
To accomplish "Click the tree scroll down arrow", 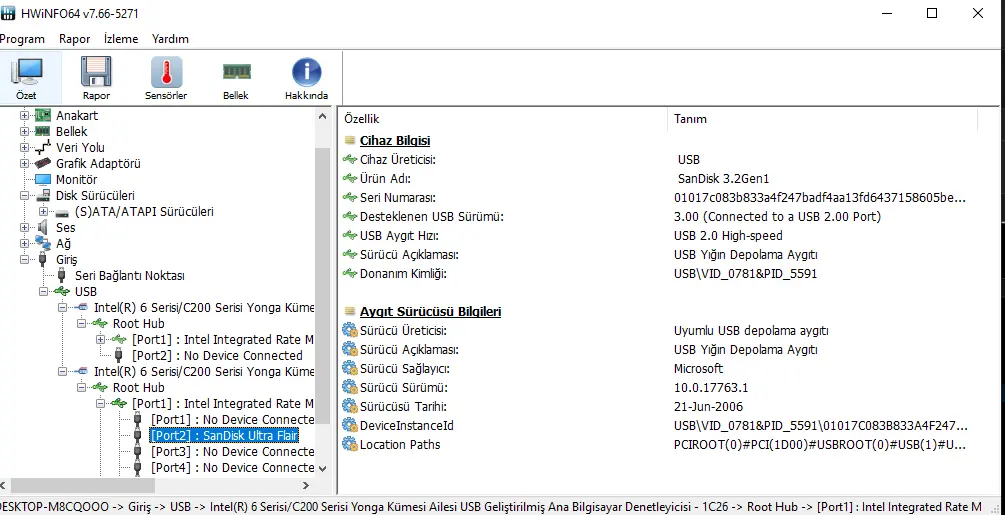I will coord(322,468).
